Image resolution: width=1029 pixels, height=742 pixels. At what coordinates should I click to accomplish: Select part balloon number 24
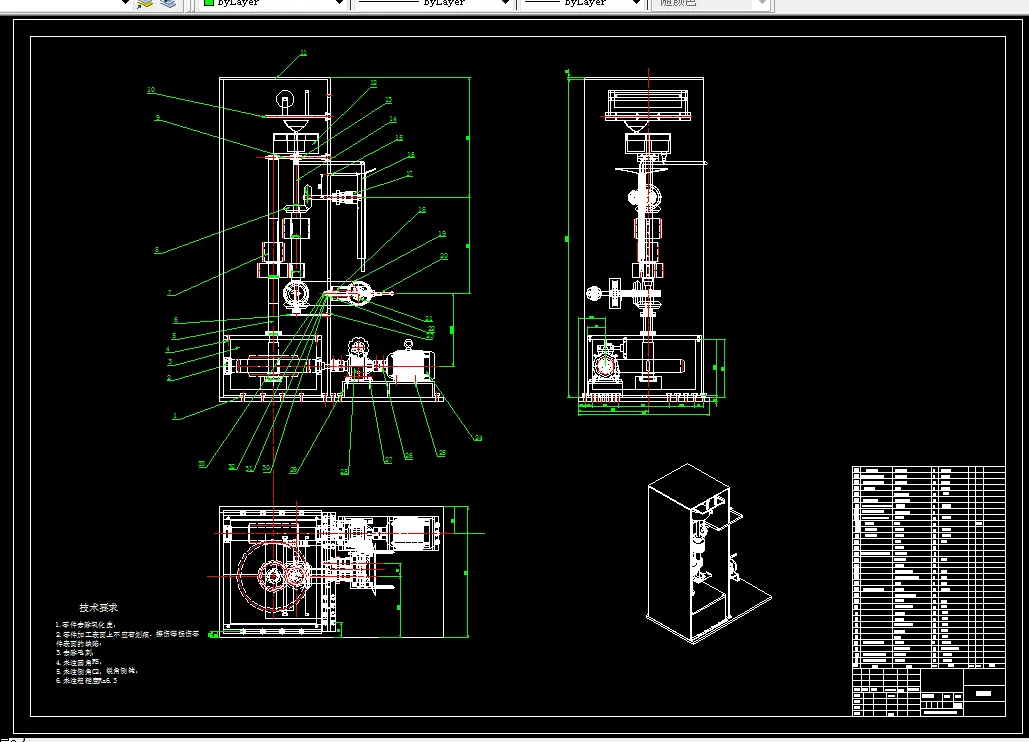tap(478, 438)
